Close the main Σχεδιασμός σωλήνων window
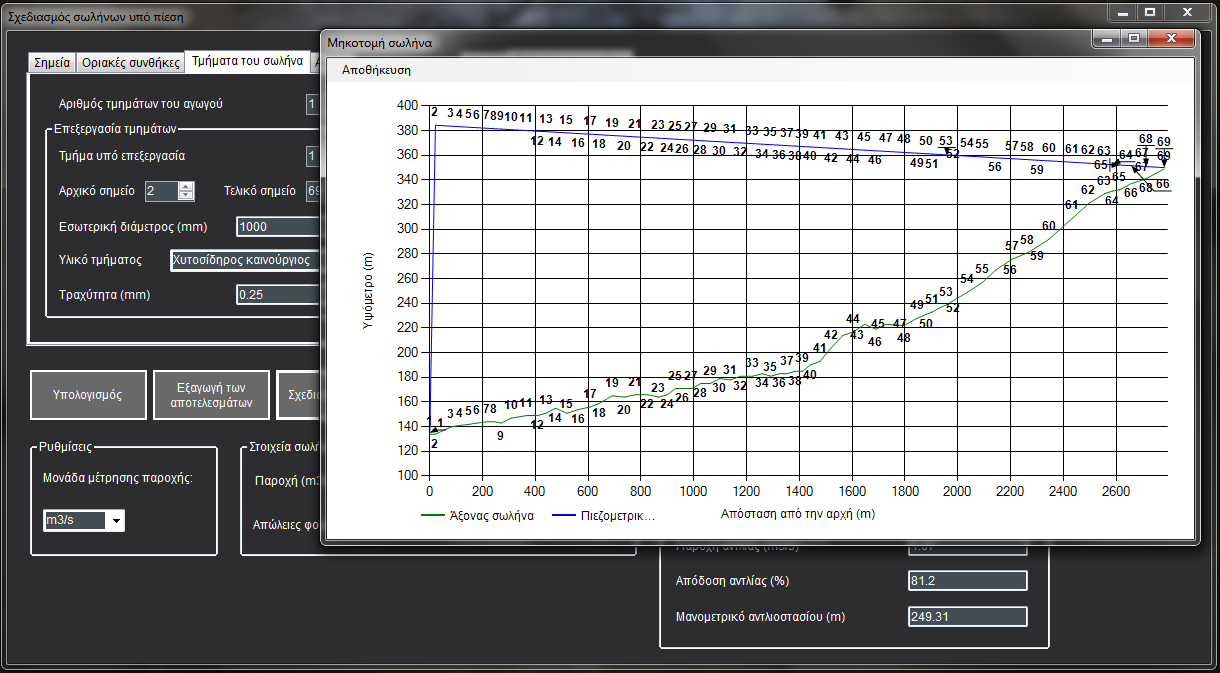The image size is (1220, 673). [1186, 13]
